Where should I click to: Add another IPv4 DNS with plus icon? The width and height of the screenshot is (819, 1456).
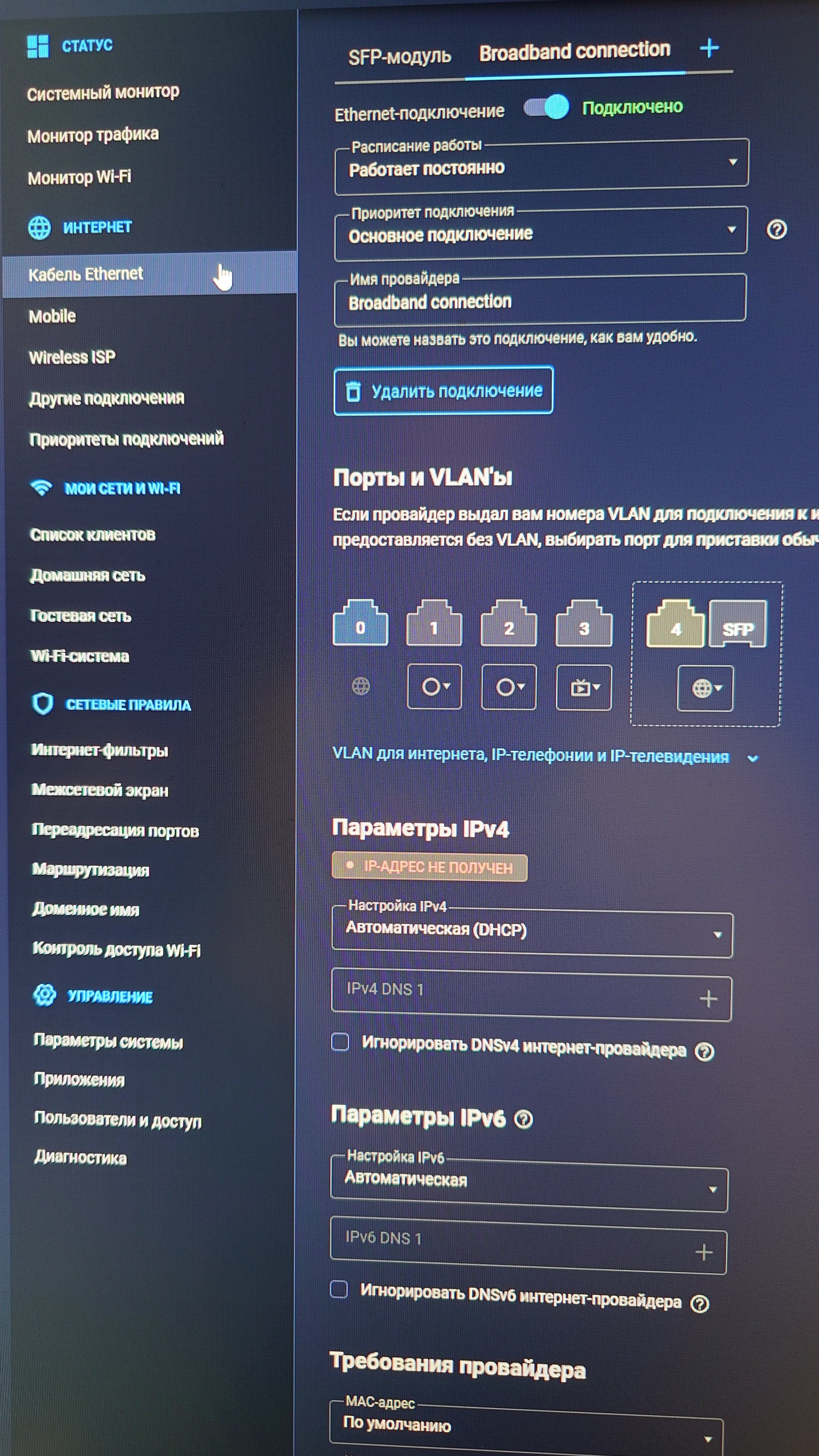[708, 999]
